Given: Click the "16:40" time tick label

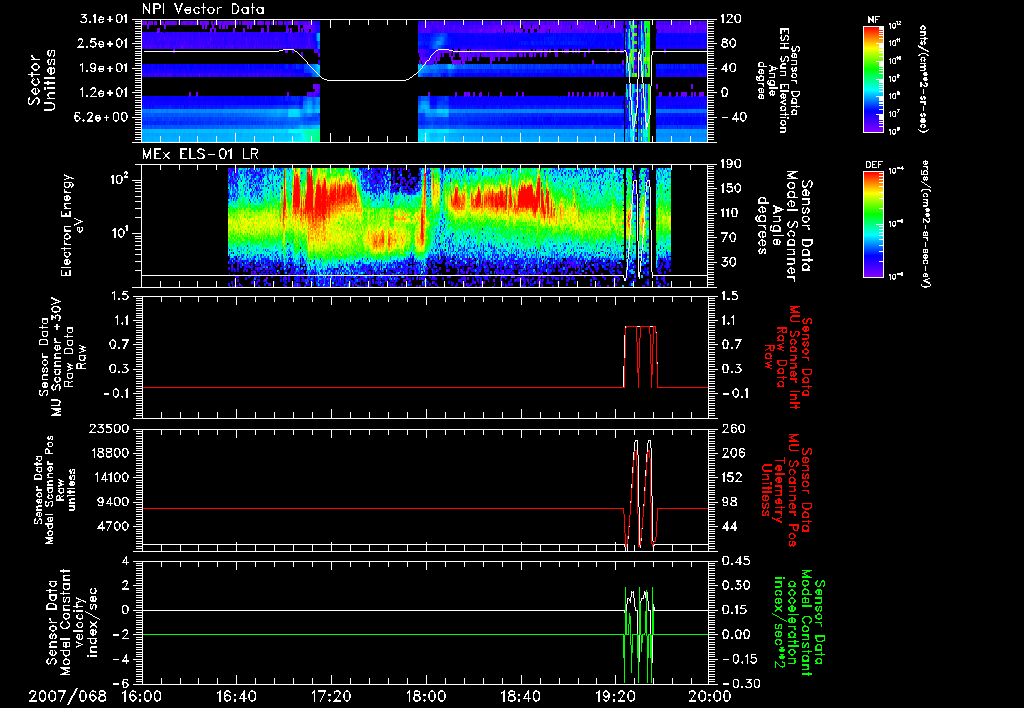Looking at the screenshot, I should (x=236, y=696).
